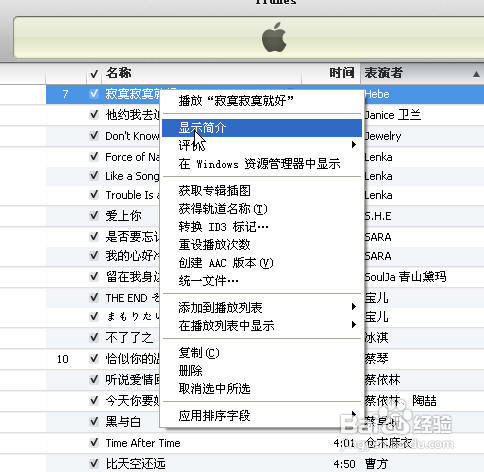This screenshot has width=484, height=472.
Task: Expand arrow next to 添加到播放列表
Action: (354, 307)
